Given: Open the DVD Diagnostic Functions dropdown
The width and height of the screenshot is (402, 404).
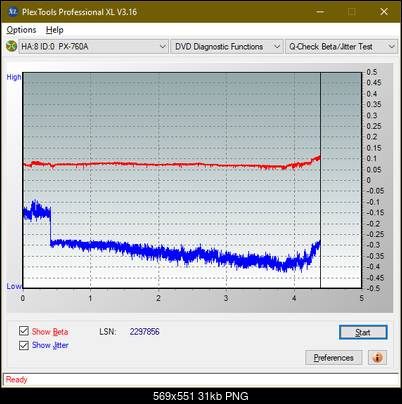Looking at the screenshot, I should click(x=227, y=47).
